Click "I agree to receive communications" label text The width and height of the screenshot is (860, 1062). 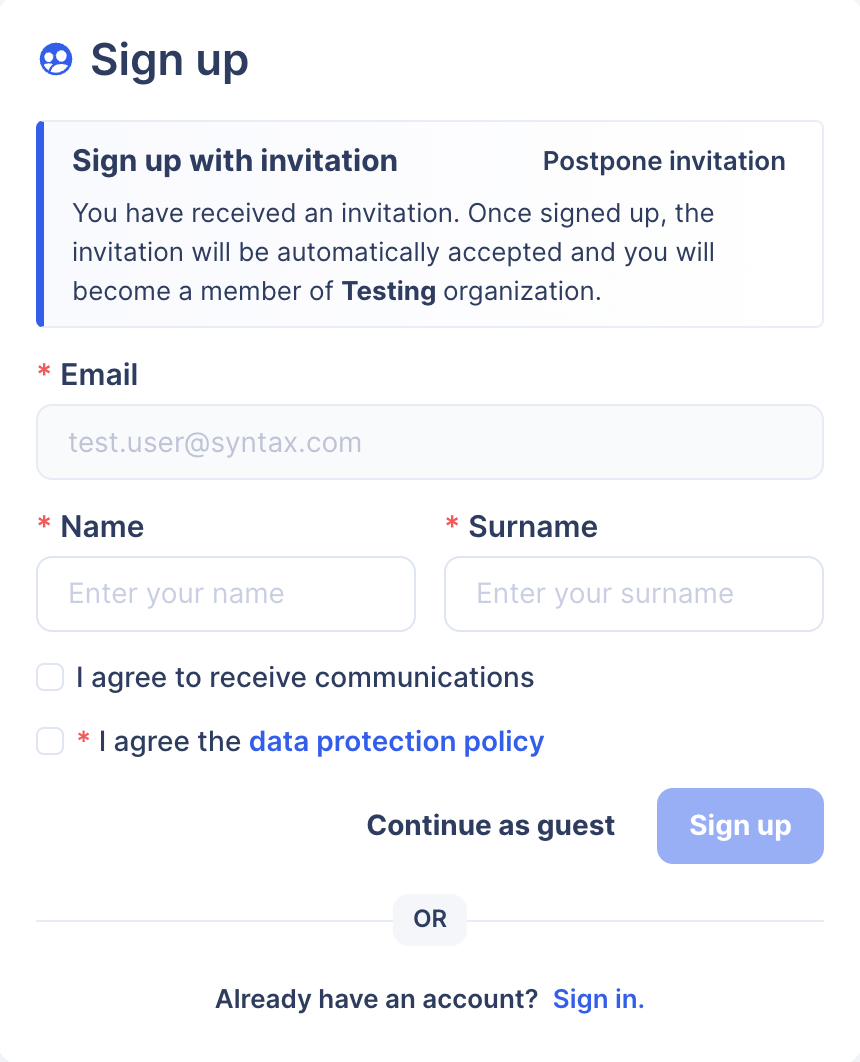tap(305, 678)
